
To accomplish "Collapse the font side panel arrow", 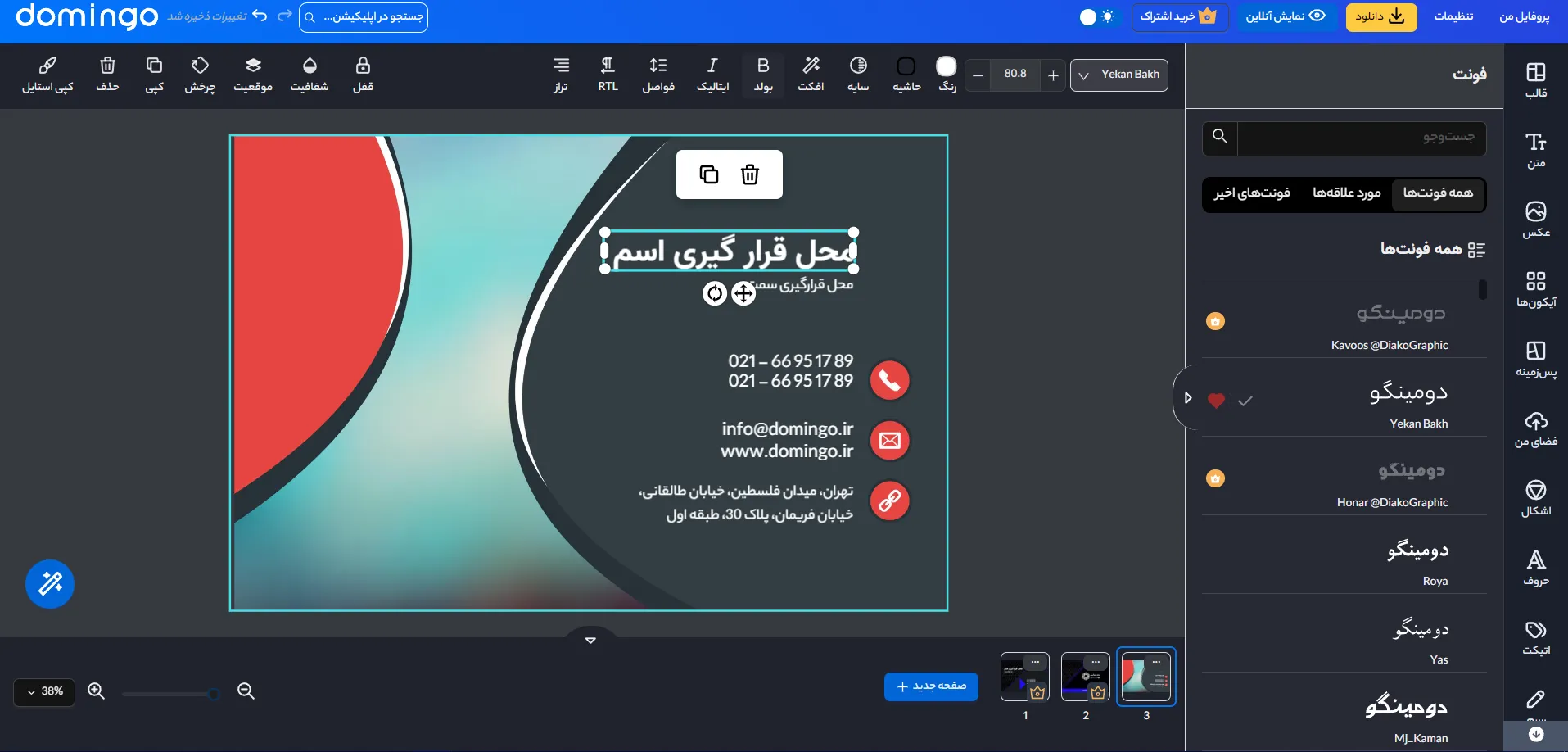I will pos(1187,397).
